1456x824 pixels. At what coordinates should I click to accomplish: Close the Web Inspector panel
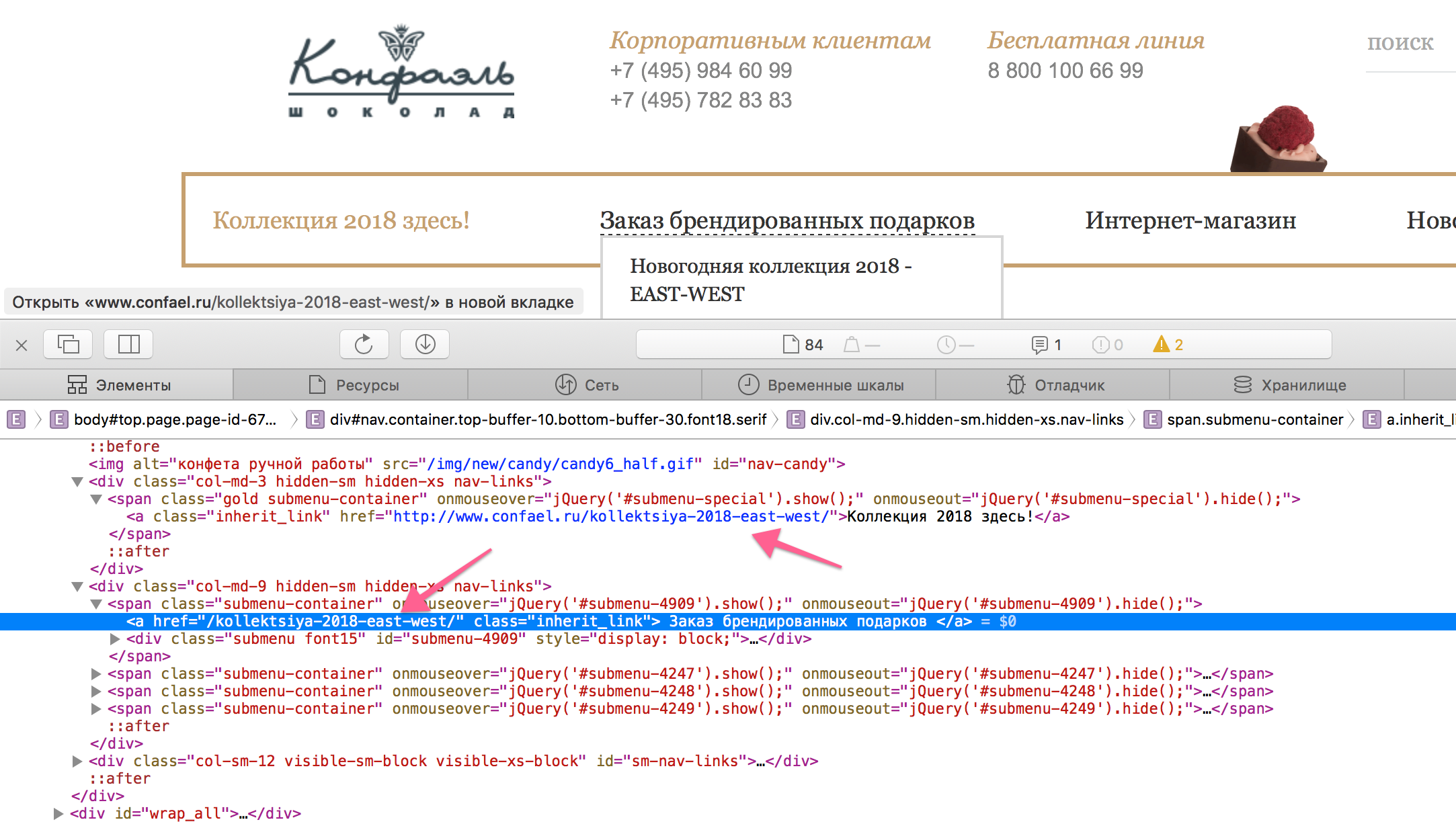pyautogui.click(x=22, y=345)
